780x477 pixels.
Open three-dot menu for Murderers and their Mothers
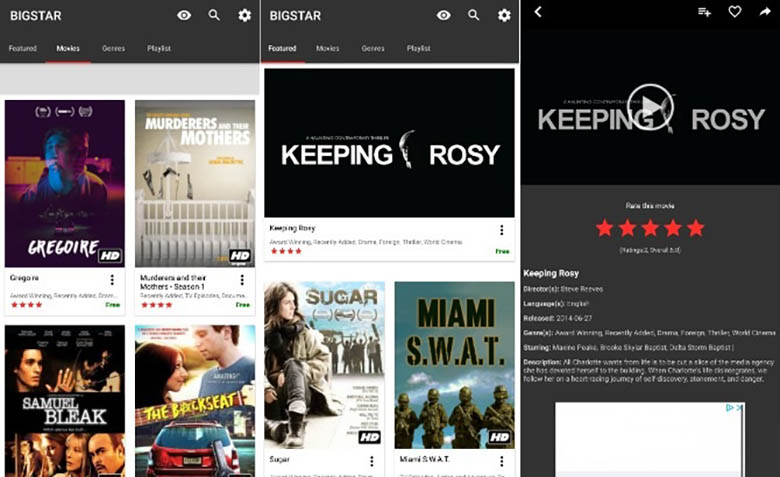click(242, 280)
